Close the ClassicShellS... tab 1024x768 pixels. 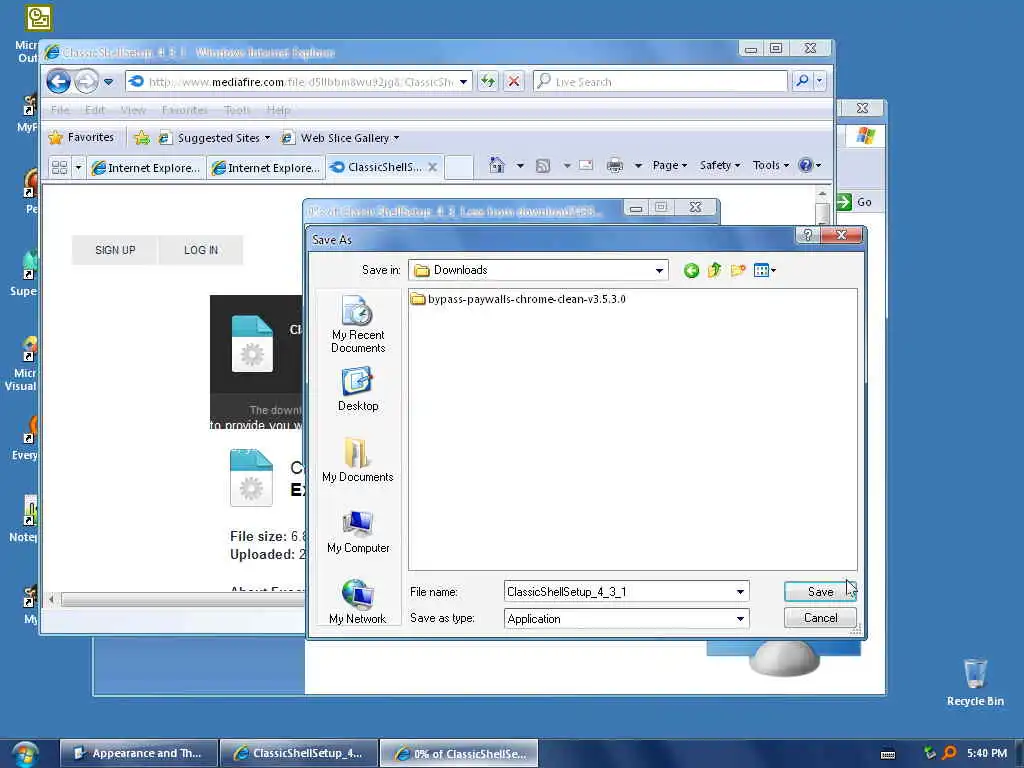pos(432,167)
